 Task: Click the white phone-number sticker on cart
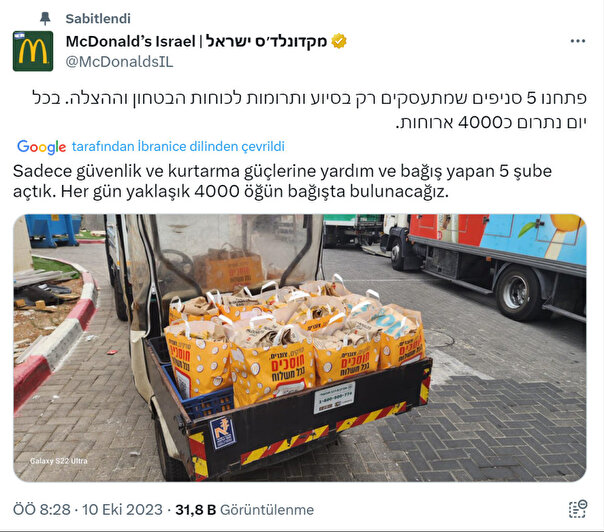pos(334,398)
